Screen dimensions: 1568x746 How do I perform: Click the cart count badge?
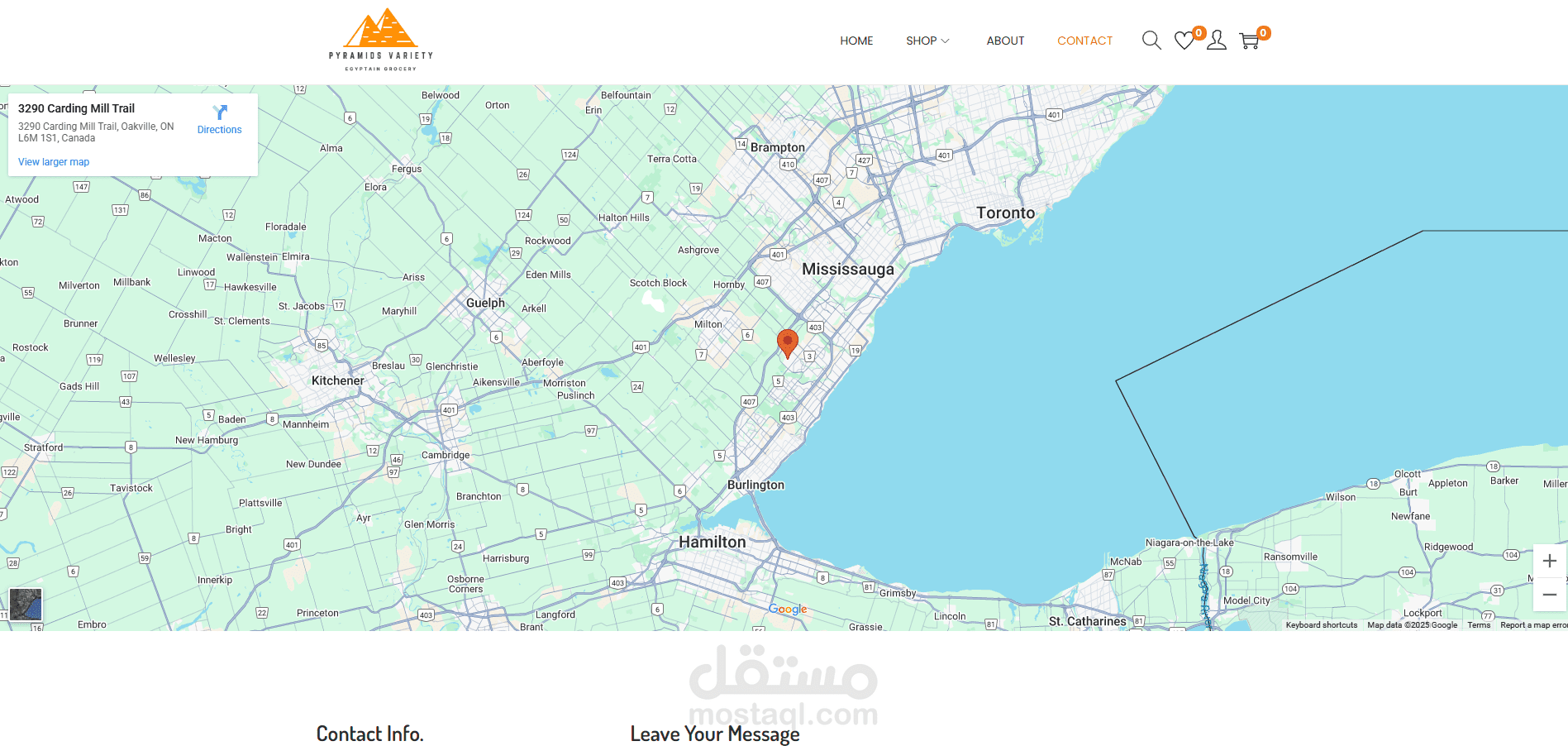pyautogui.click(x=1264, y=33)
